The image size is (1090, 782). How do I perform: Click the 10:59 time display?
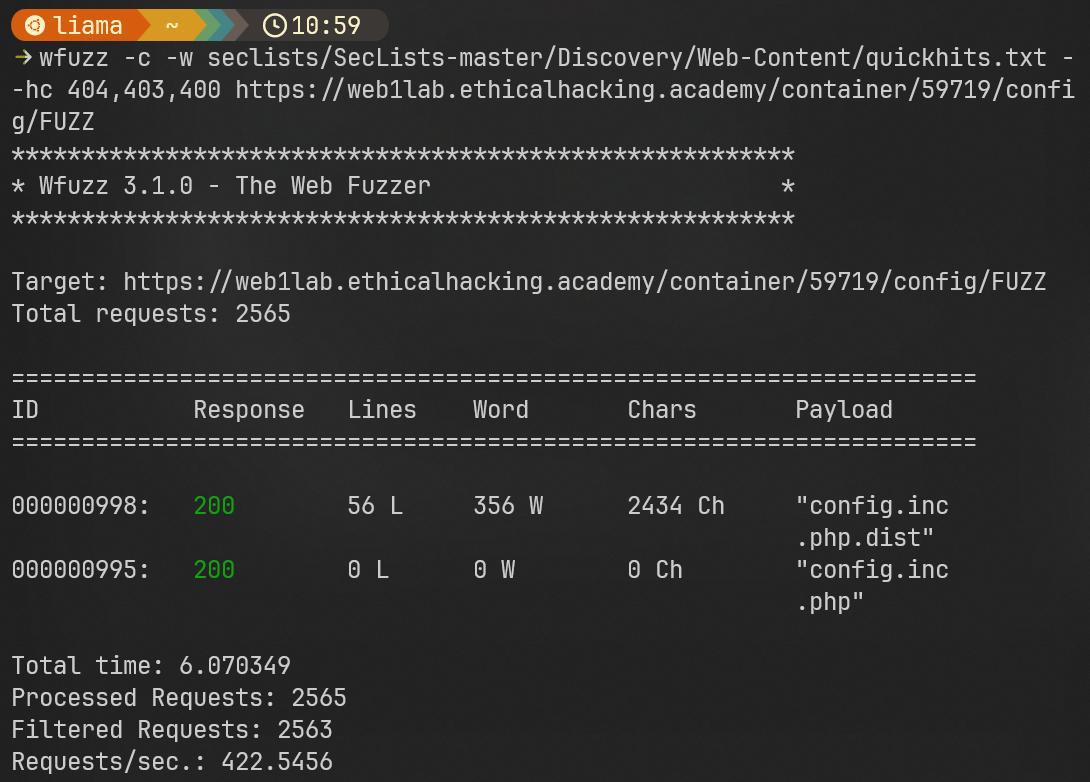tap(325, 25)
